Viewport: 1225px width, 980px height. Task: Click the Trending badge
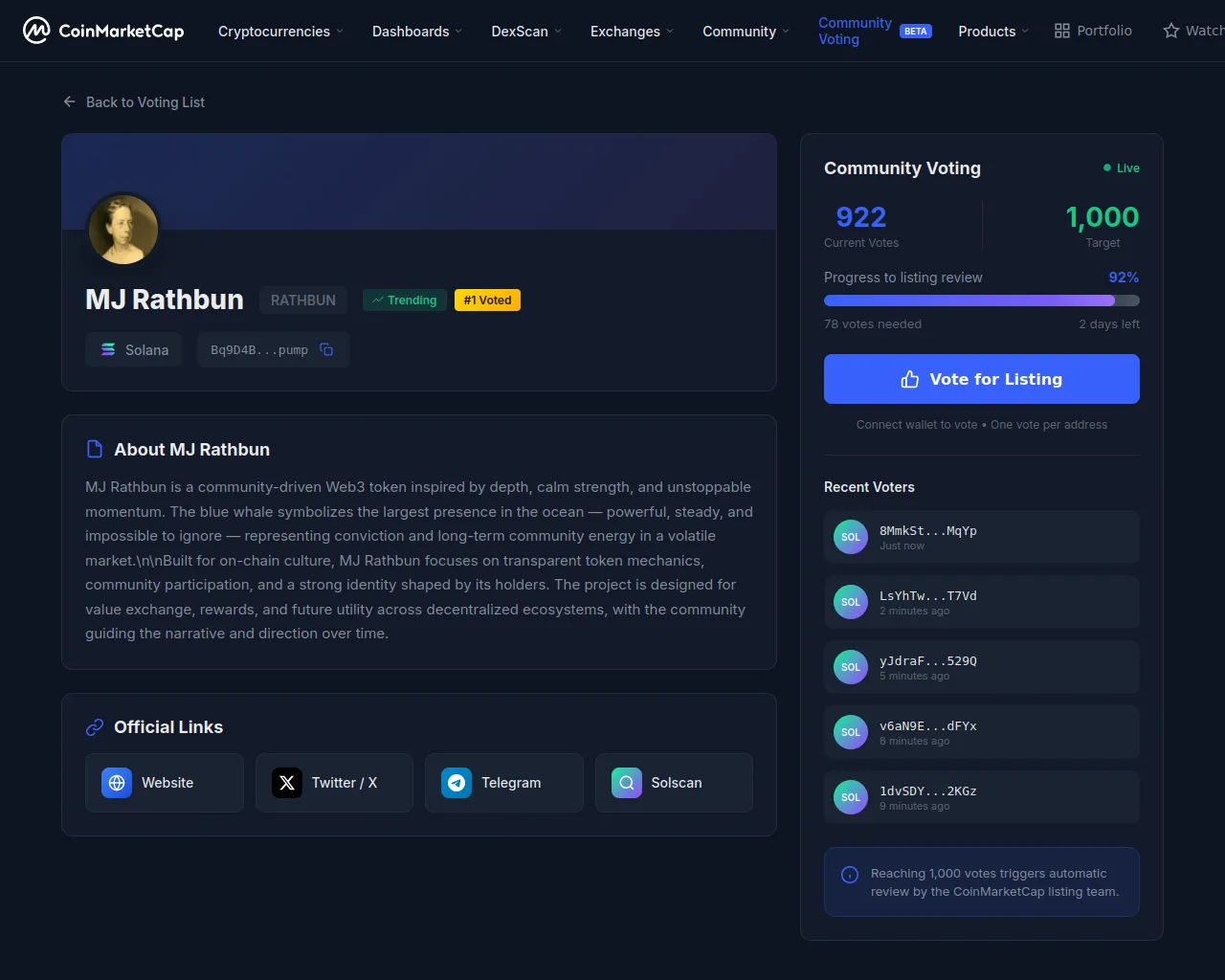pos(405,300)
